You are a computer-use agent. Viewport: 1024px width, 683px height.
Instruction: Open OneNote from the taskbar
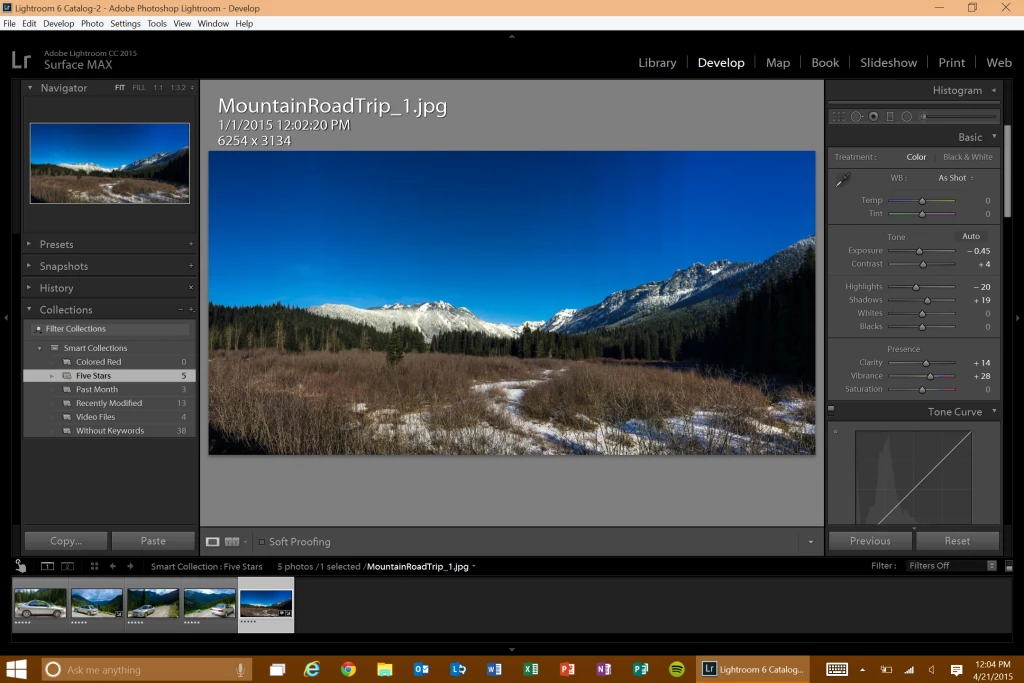pyautogui.click(x=603, y=669)
